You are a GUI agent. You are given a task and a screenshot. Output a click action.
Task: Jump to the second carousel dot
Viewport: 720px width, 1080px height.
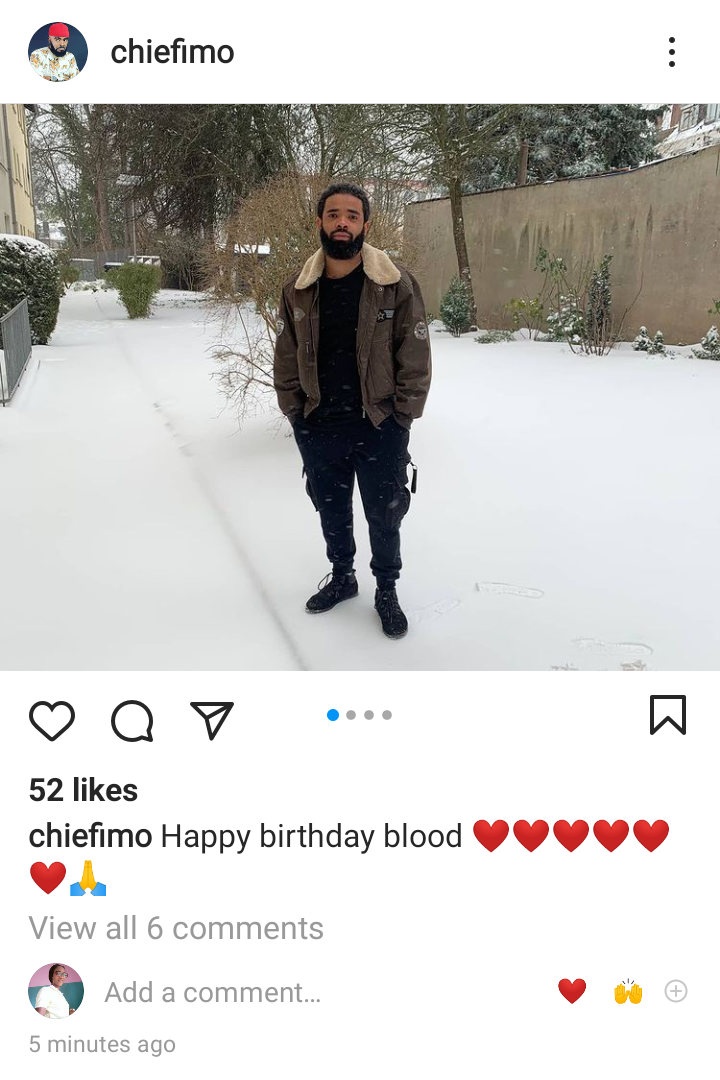click(x=351, y=715)
